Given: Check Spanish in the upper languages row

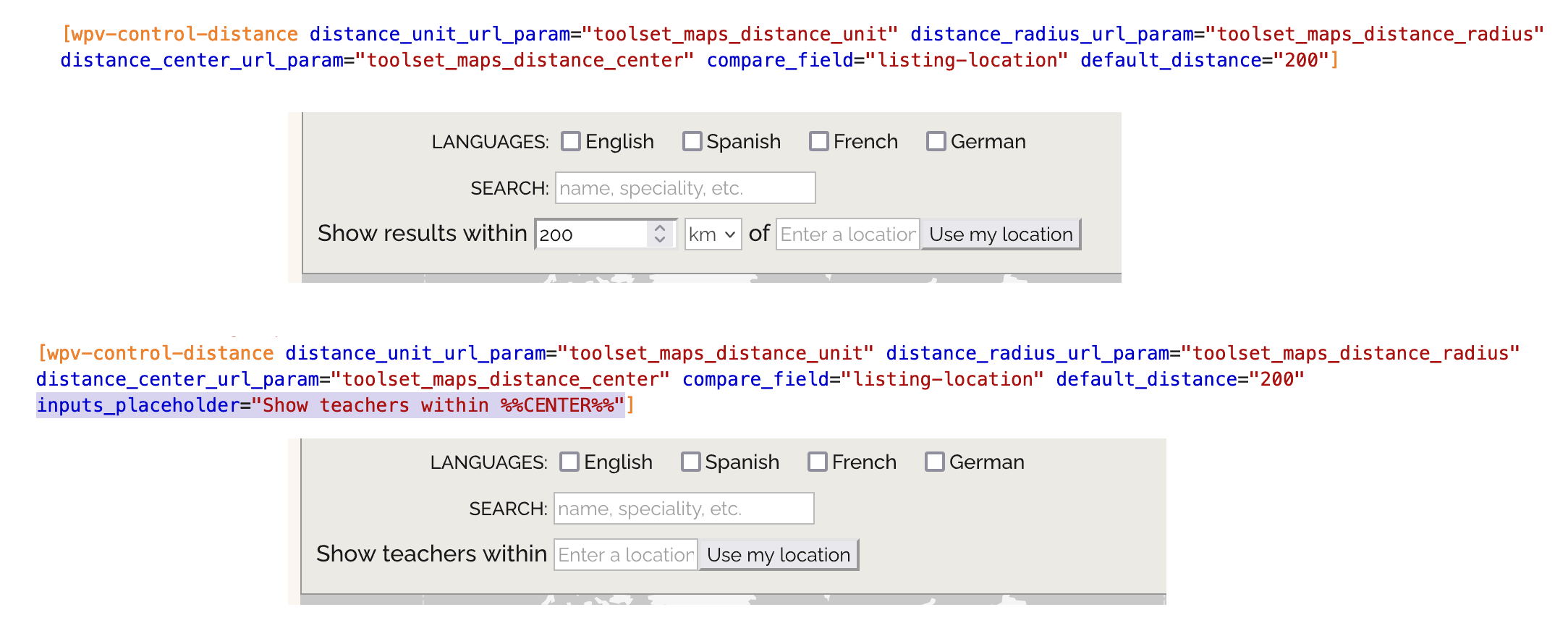Looking at the screenshot, I should [x=692, y=141].
